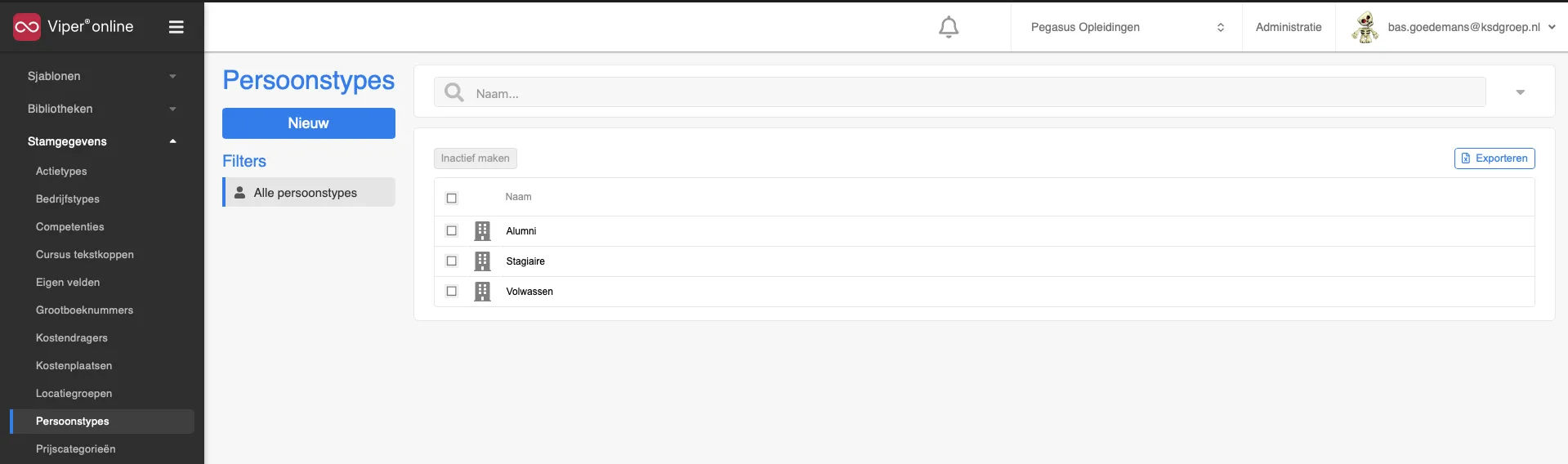This screenshot has width=1568, height=464.
Task: Focus the Naam search field
Action: [960, 92]
